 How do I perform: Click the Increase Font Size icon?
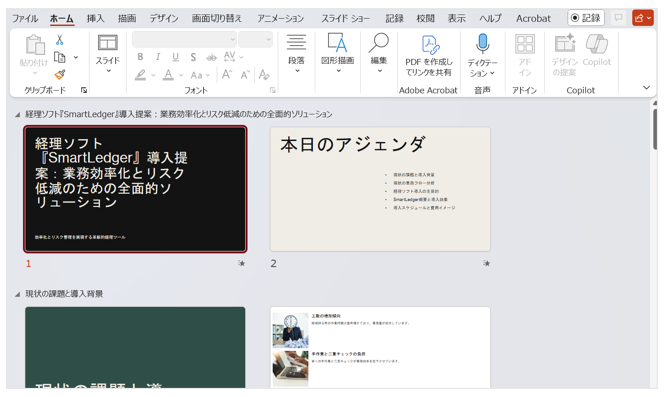[227, 75]
